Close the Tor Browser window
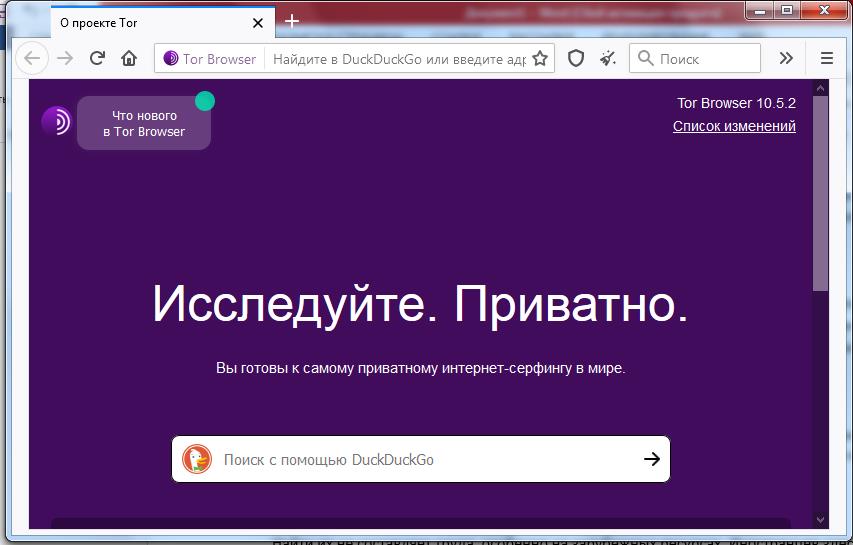The width and height of the screenshot is (853, 545). [x=824, y=10]
